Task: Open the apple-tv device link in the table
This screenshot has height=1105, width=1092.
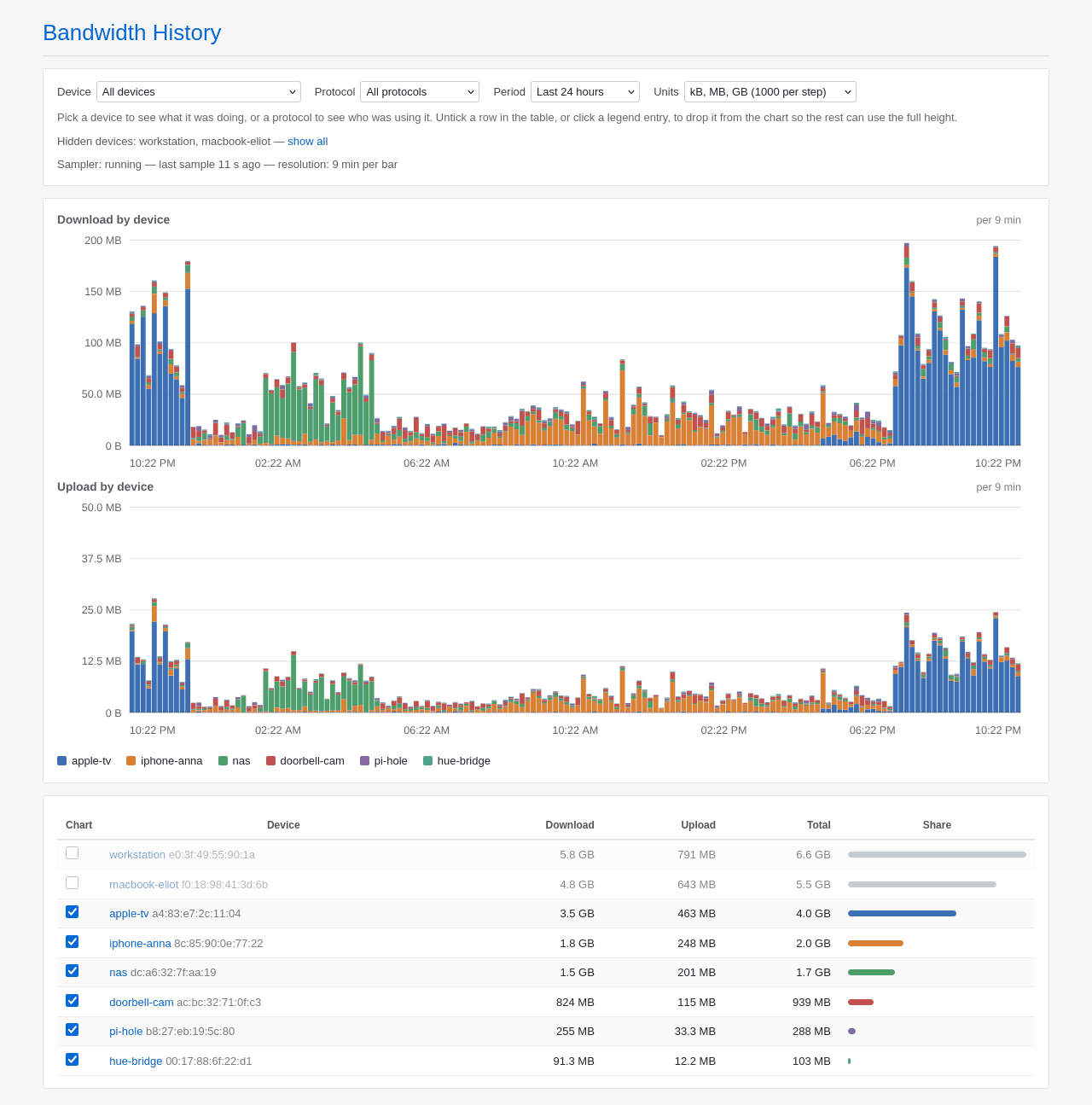Action: pos(129,914)
